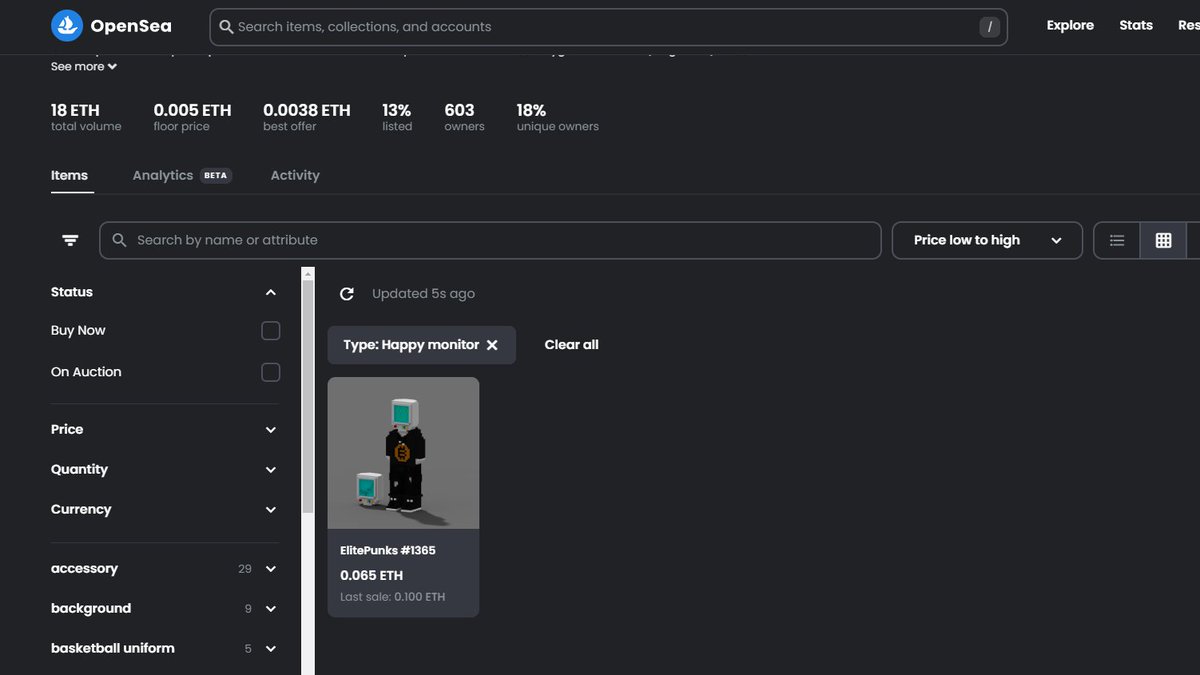Expand the background attribute filter

coord(270,609)
